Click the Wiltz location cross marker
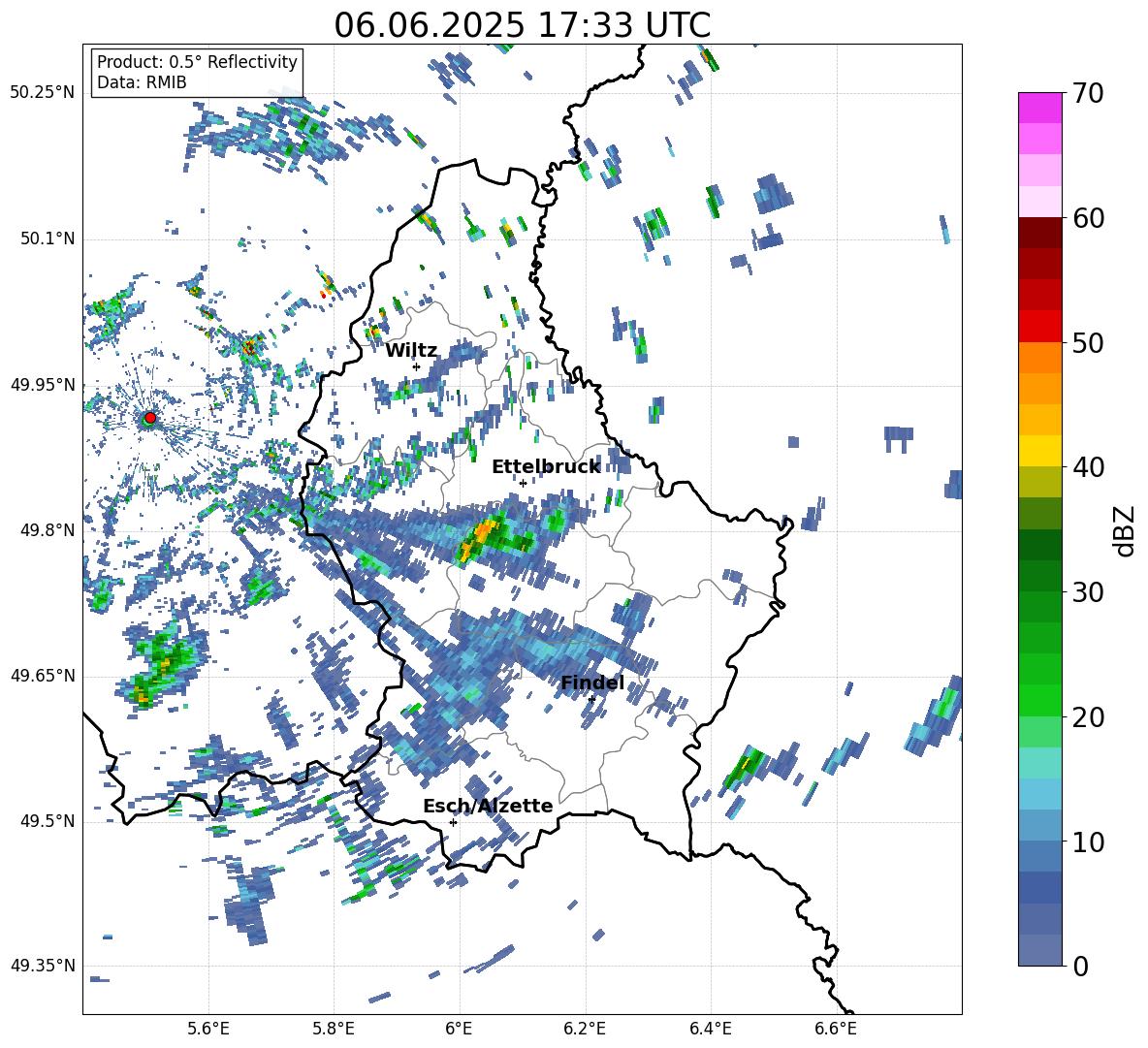The height and width of the screenshot is (1048, 1148). point(417,366)
